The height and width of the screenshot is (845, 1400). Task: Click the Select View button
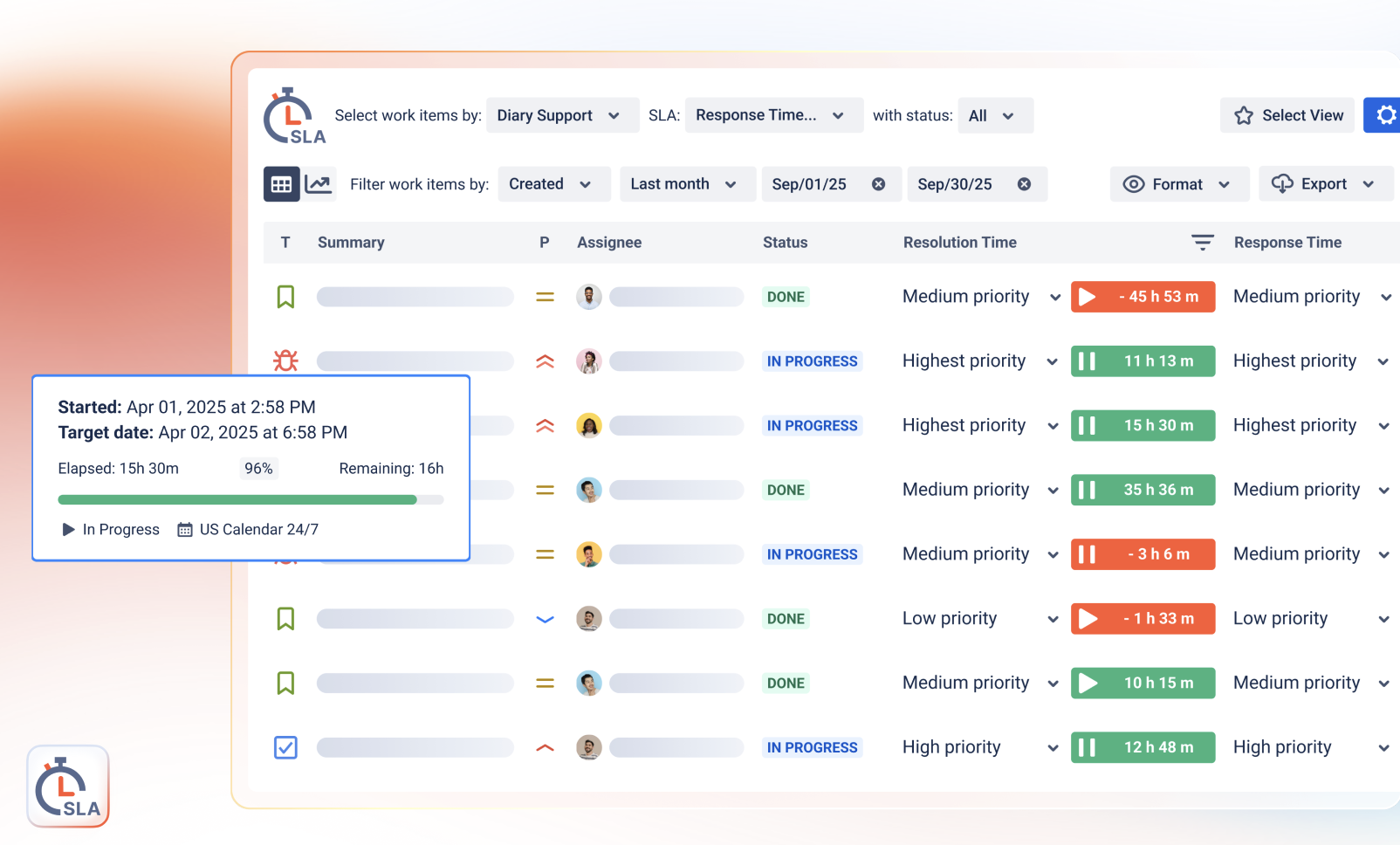[1287, 115]
